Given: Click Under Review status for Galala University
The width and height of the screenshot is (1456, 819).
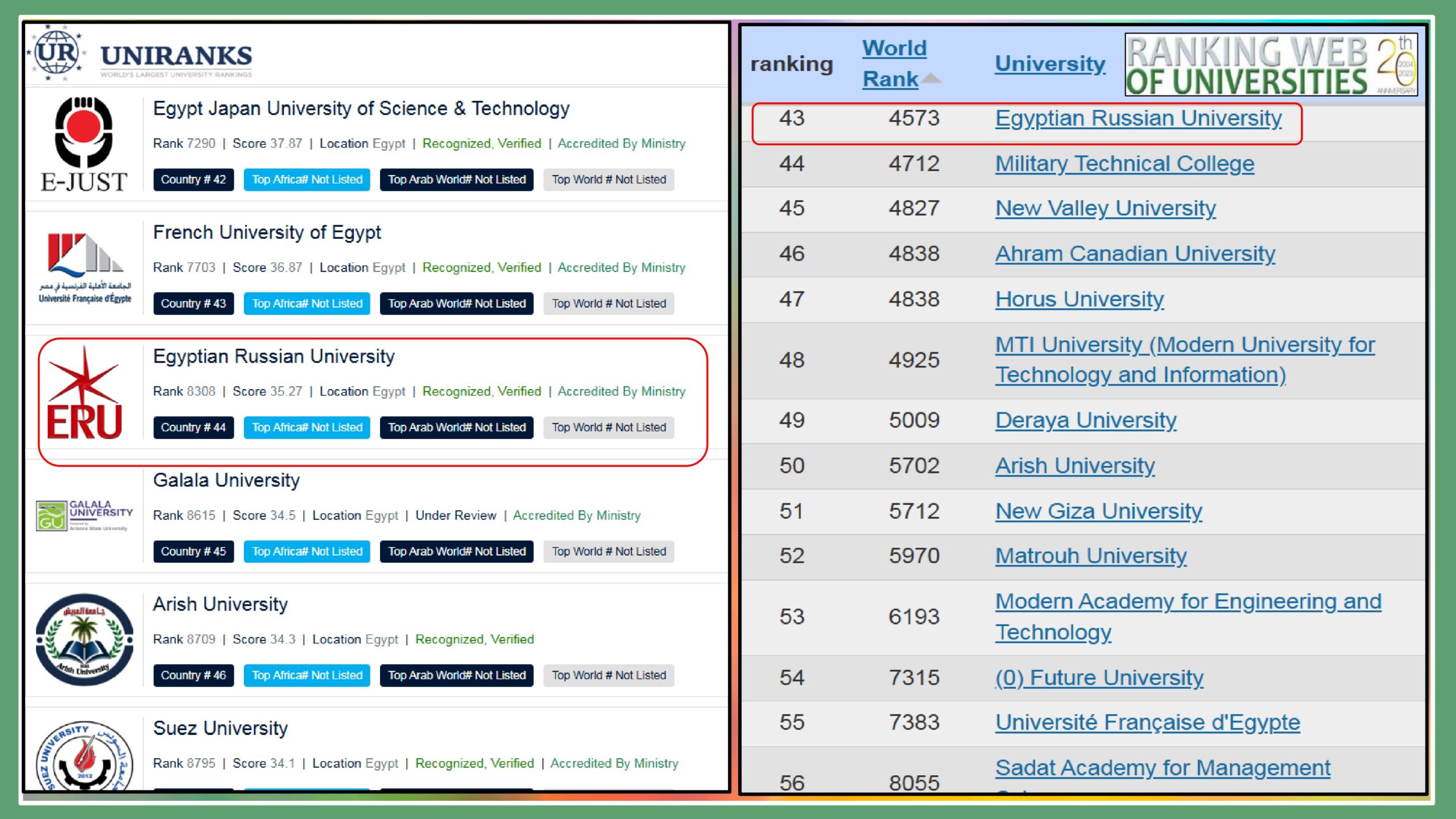Looking at the screenshot, I should (x=456, y=515).
